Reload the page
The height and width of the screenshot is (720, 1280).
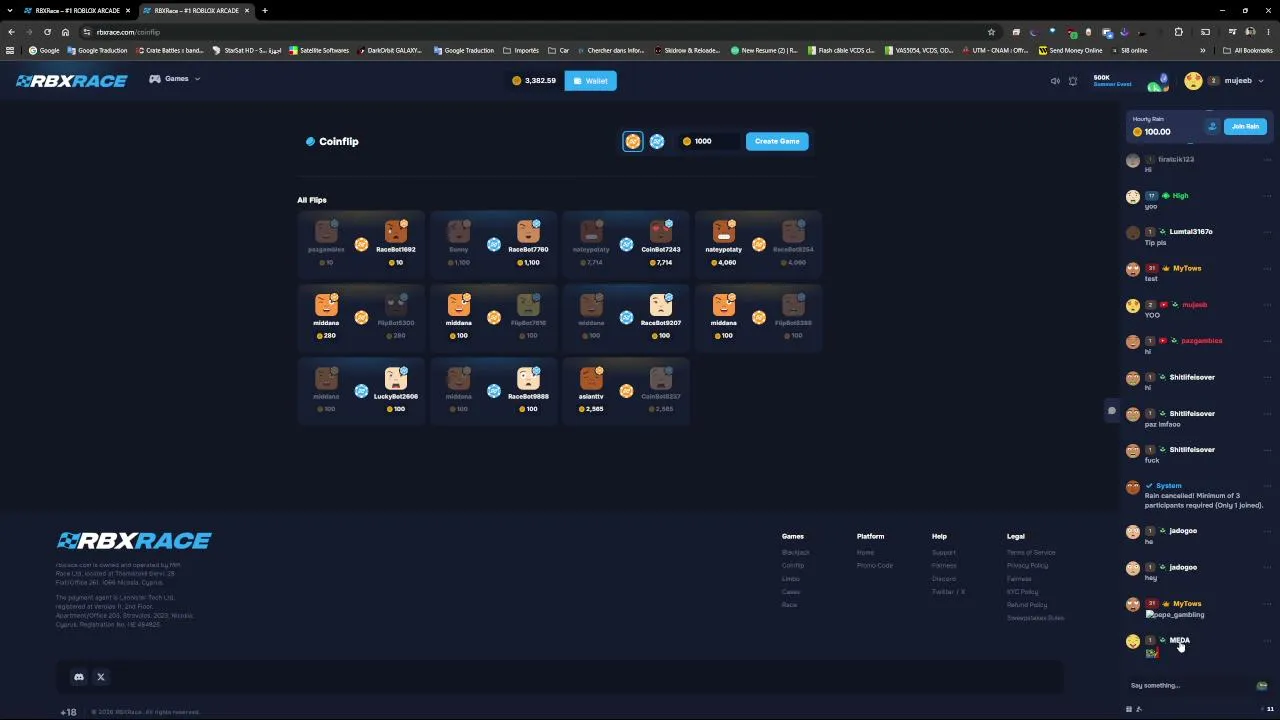point(47,32)
